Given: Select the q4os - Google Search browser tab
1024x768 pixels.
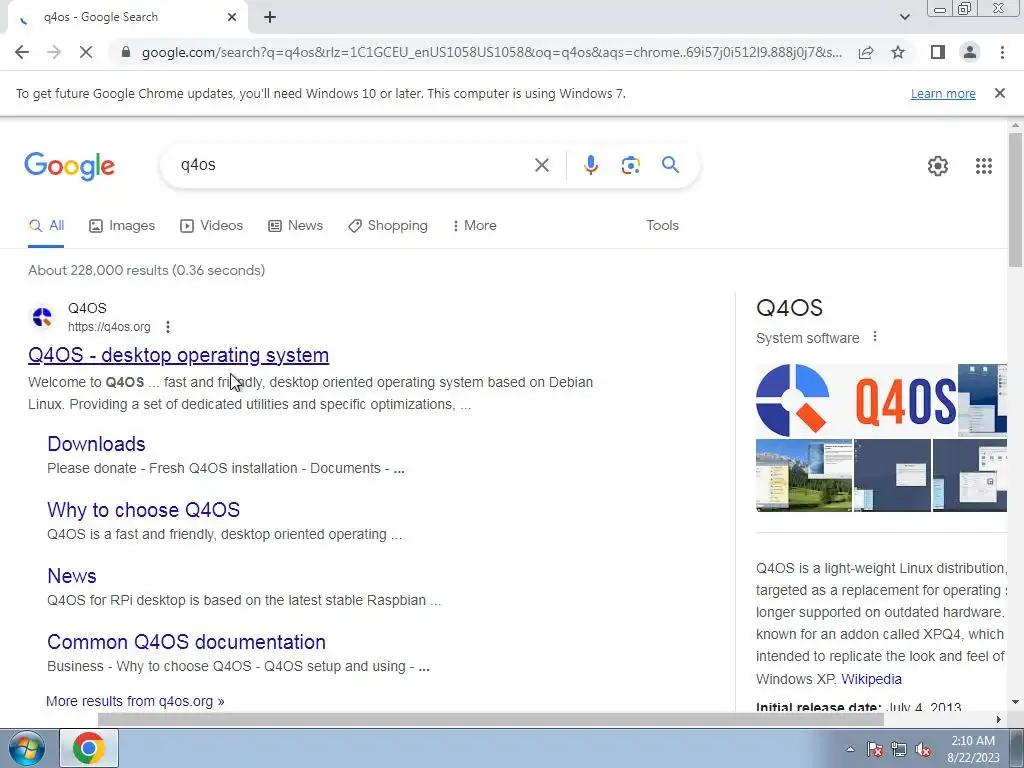Looking at the screenshot, I should tap(127, 17).
